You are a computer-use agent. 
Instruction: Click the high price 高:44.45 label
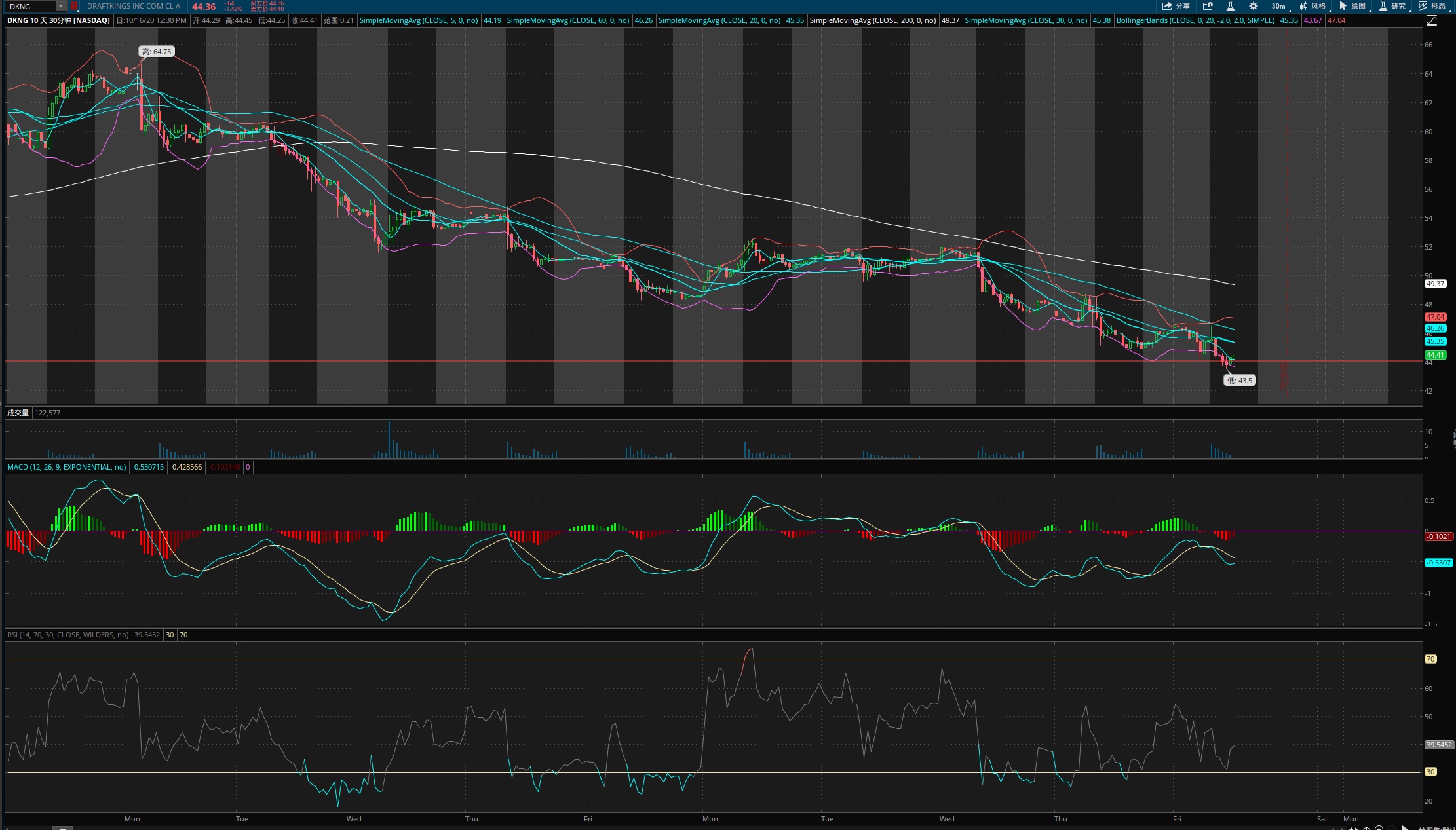coord(239,20)
